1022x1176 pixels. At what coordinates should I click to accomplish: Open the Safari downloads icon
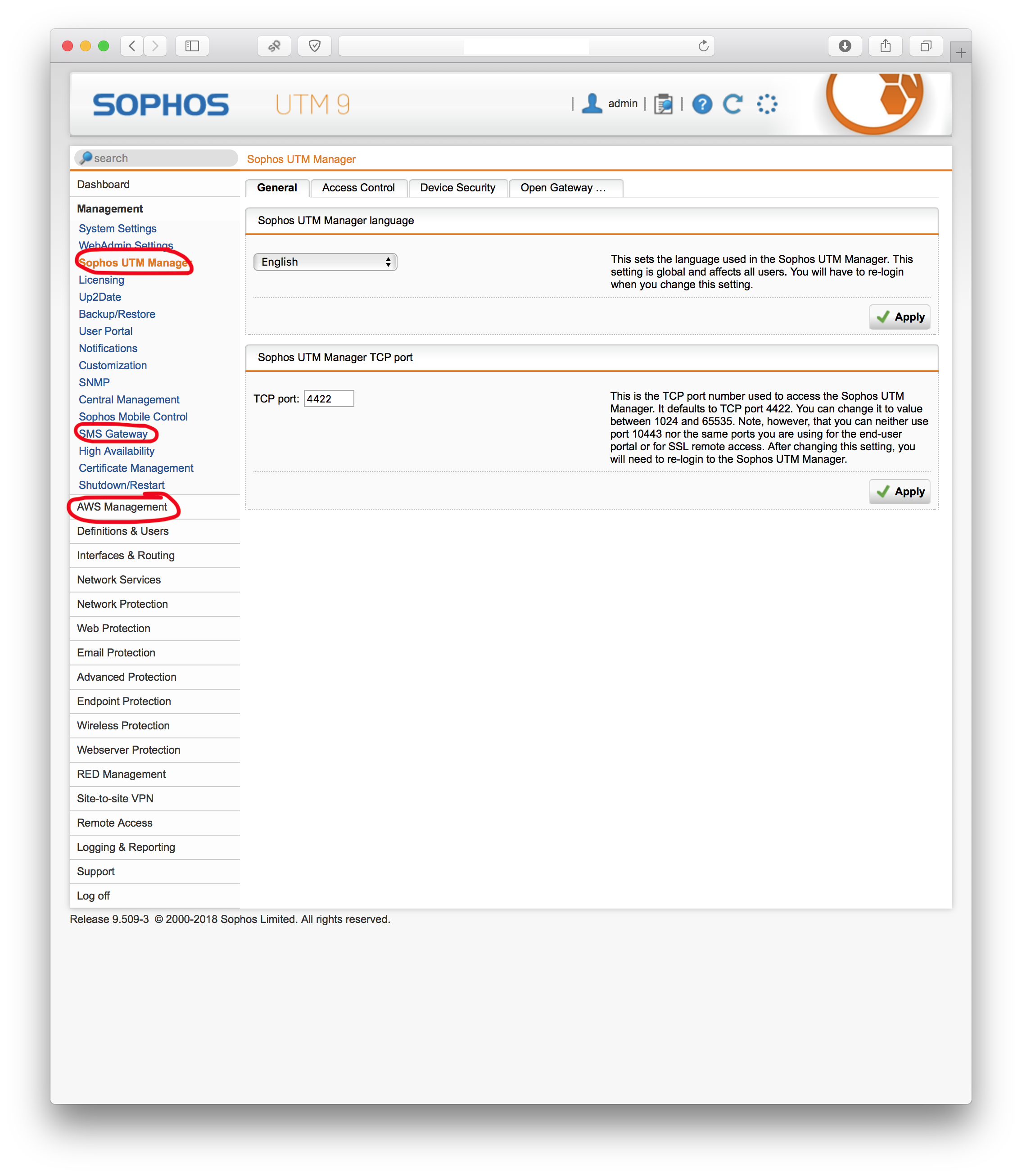pyautogui.click(x=845, y=45)
